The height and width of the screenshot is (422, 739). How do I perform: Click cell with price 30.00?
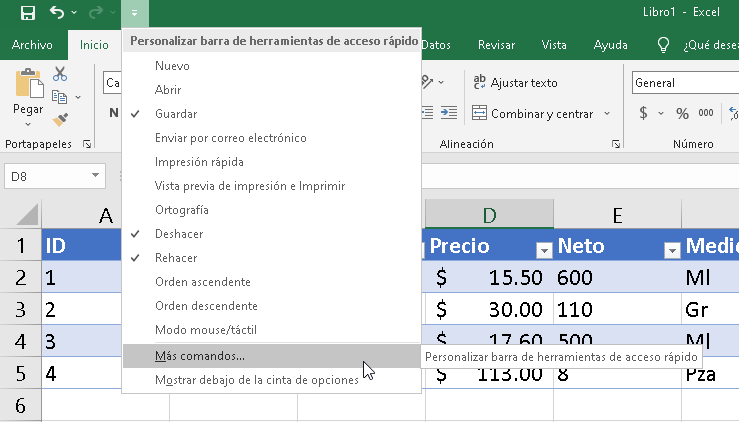coord(489,309)
